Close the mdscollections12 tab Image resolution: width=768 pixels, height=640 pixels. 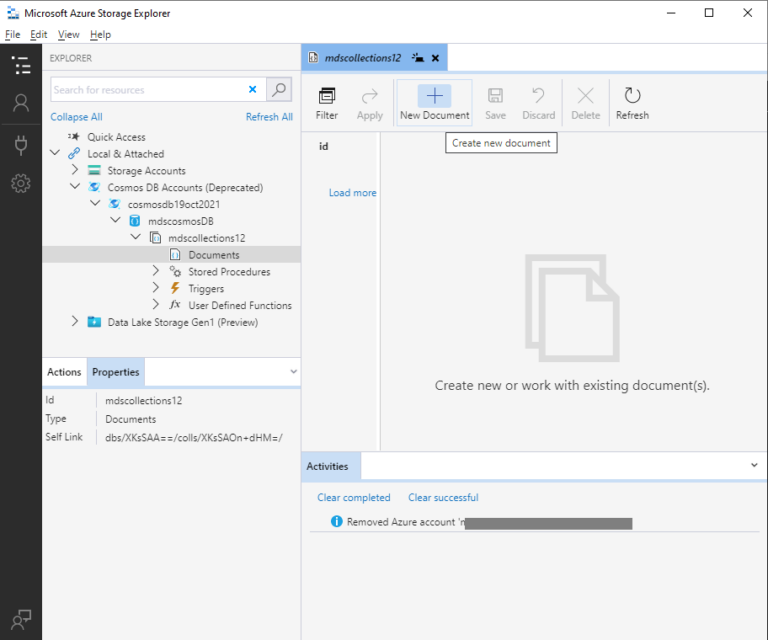(435, 58)
